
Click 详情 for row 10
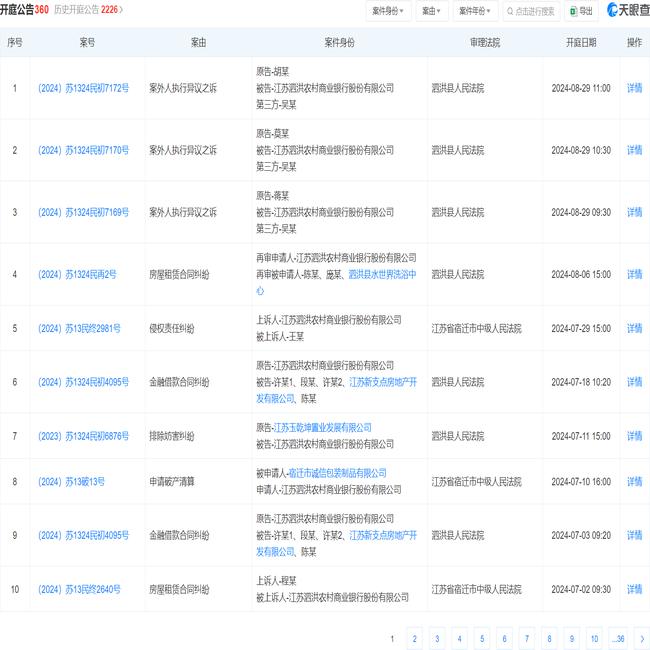(634, 589)
